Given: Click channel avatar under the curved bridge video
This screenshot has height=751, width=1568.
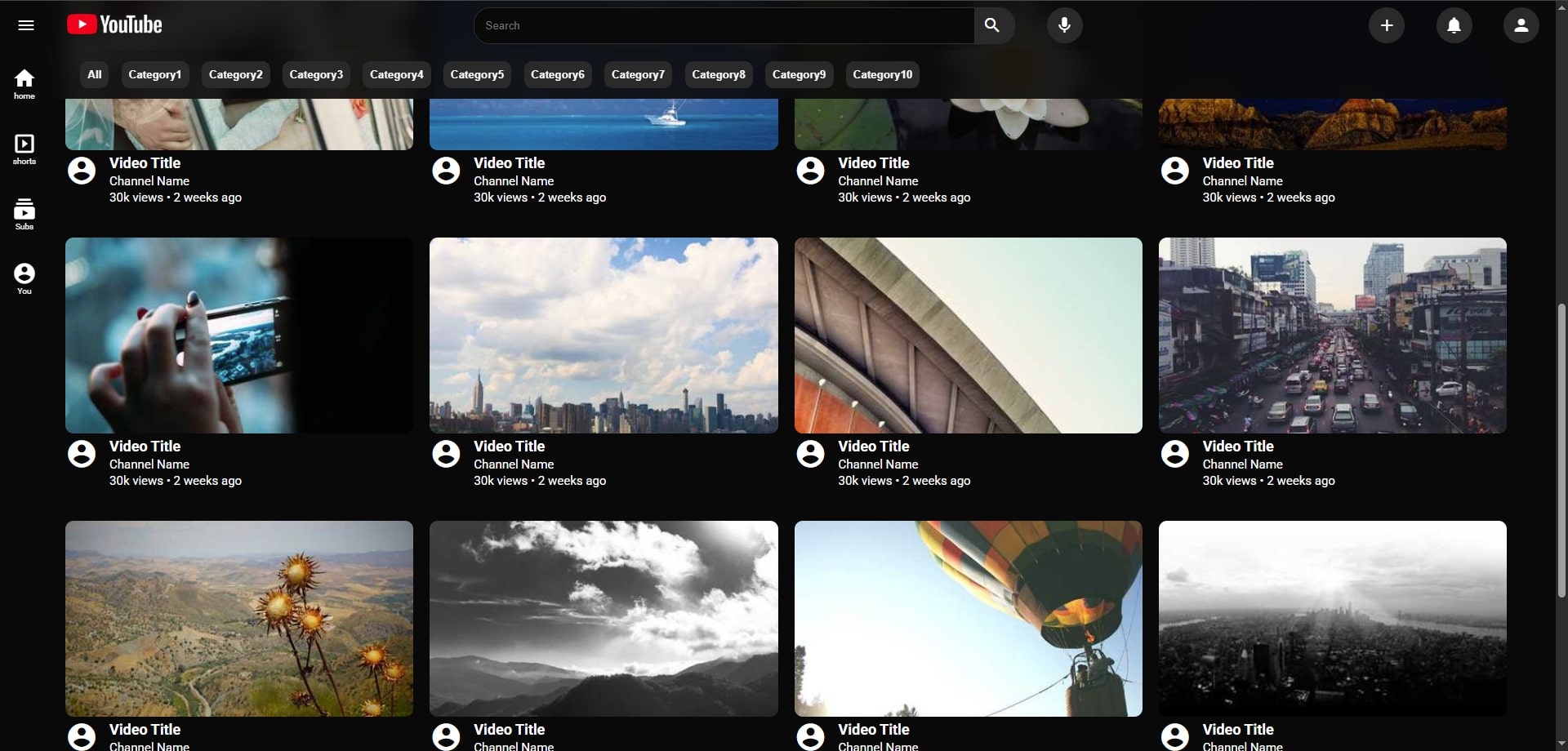Looking at the screenshot, I should click(811, 454).
